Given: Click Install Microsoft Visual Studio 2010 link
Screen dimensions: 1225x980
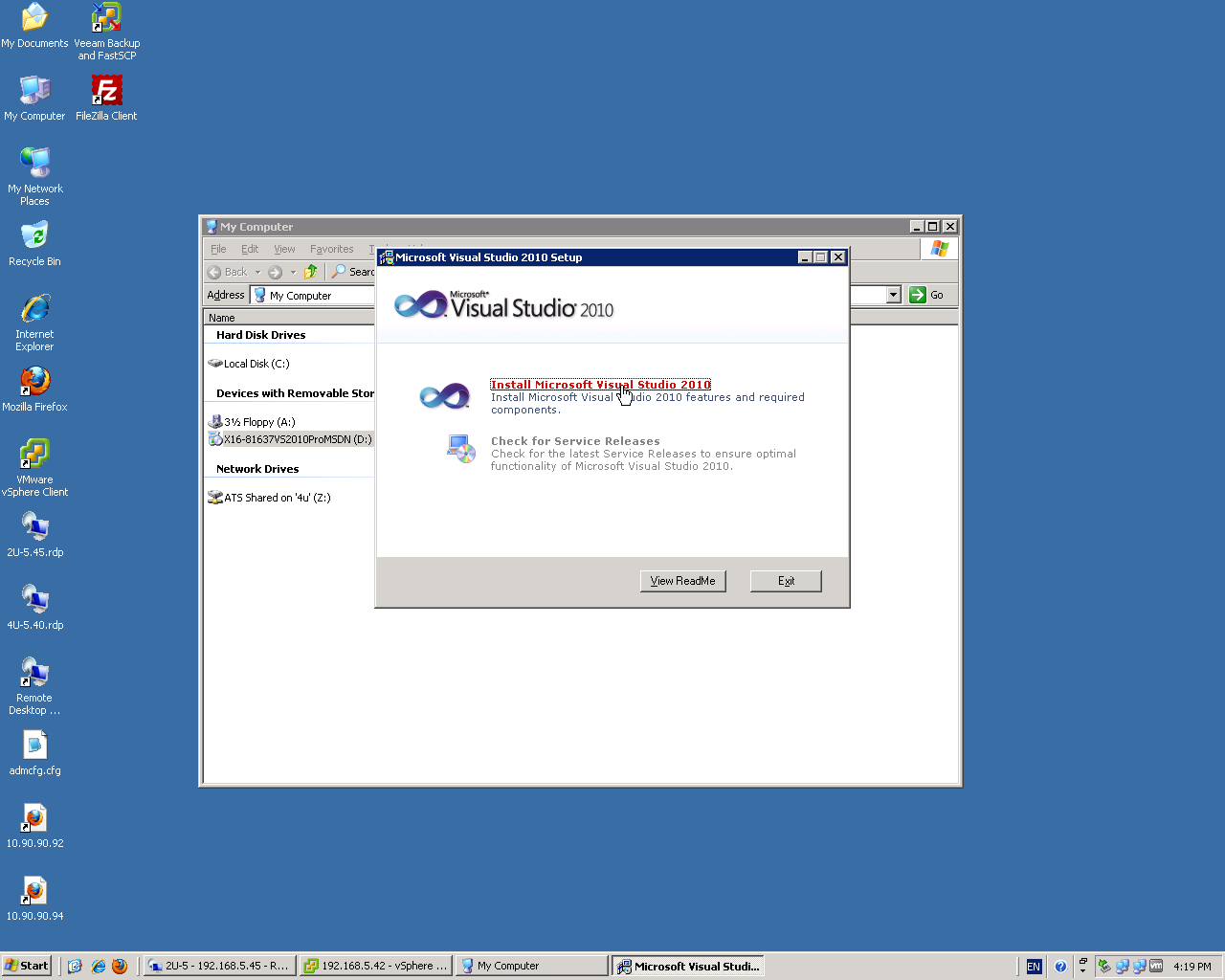Looking at the screenshot, I should (x=601, y=385).
